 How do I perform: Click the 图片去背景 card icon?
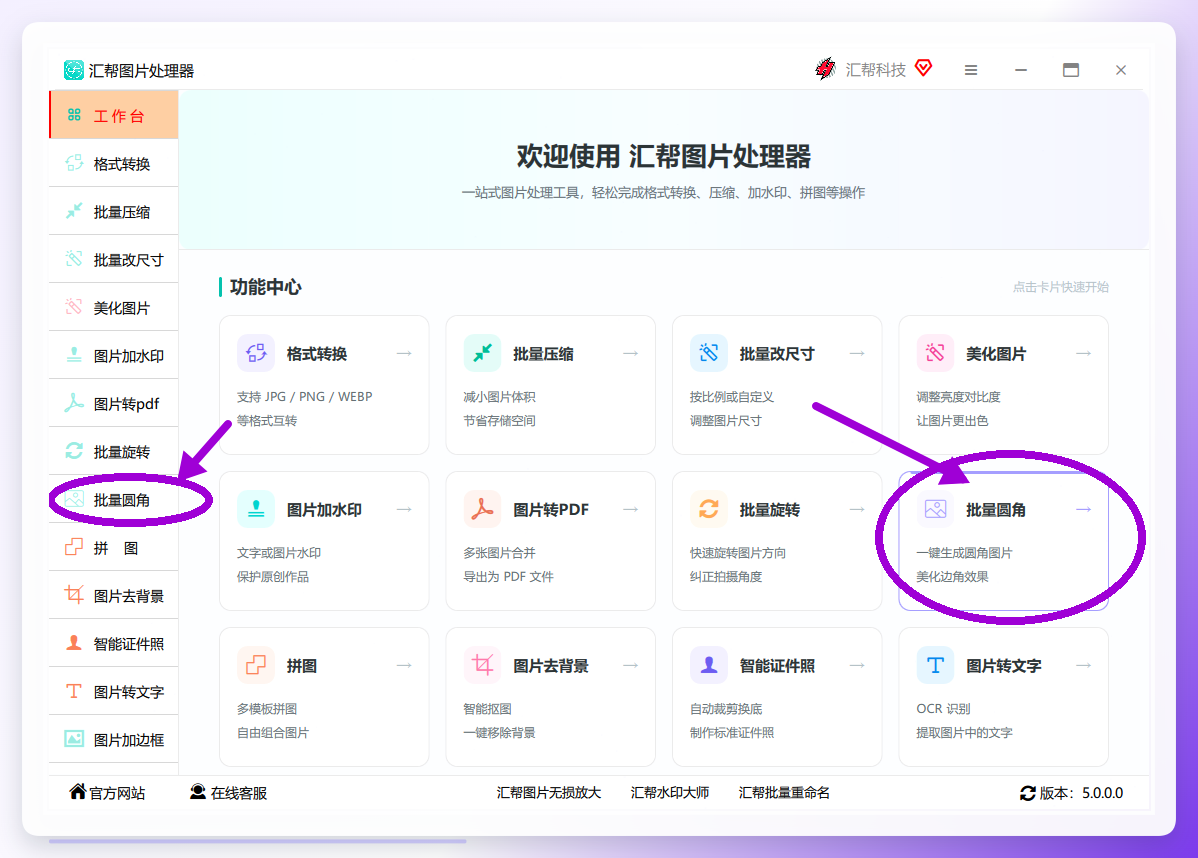(482, 665)
